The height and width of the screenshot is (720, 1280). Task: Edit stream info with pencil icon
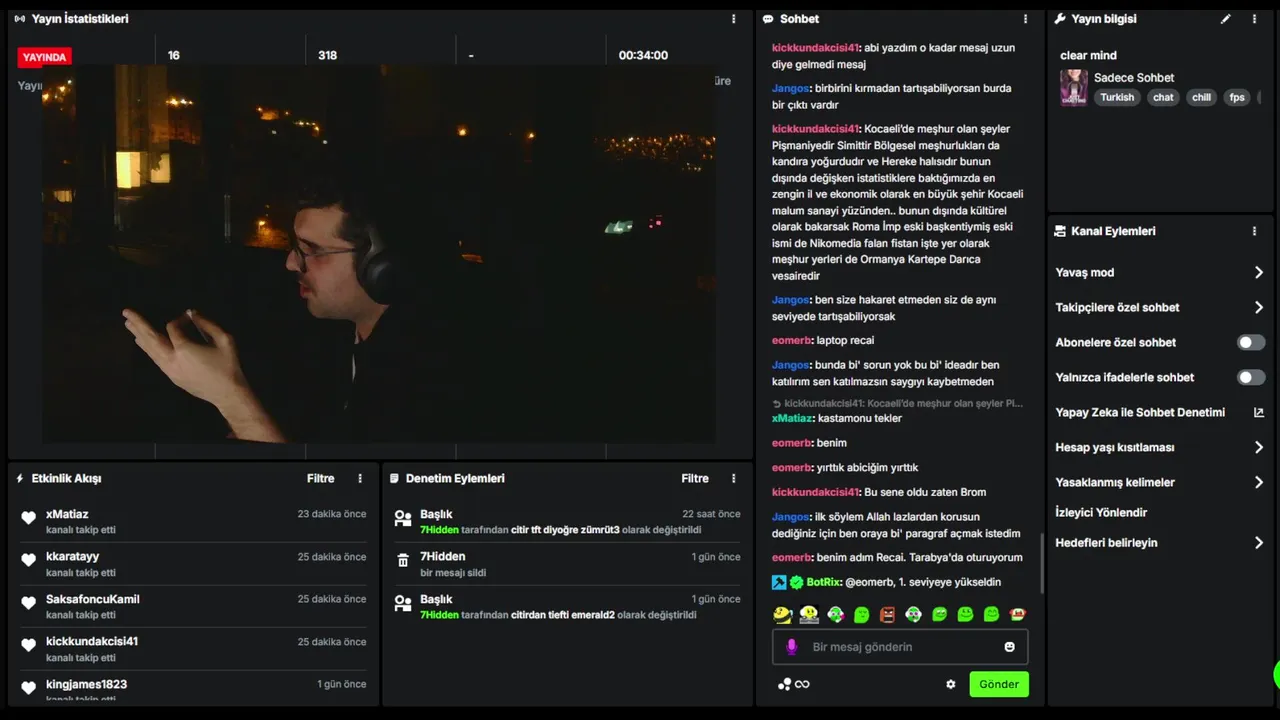click(x=1226, y=19)
